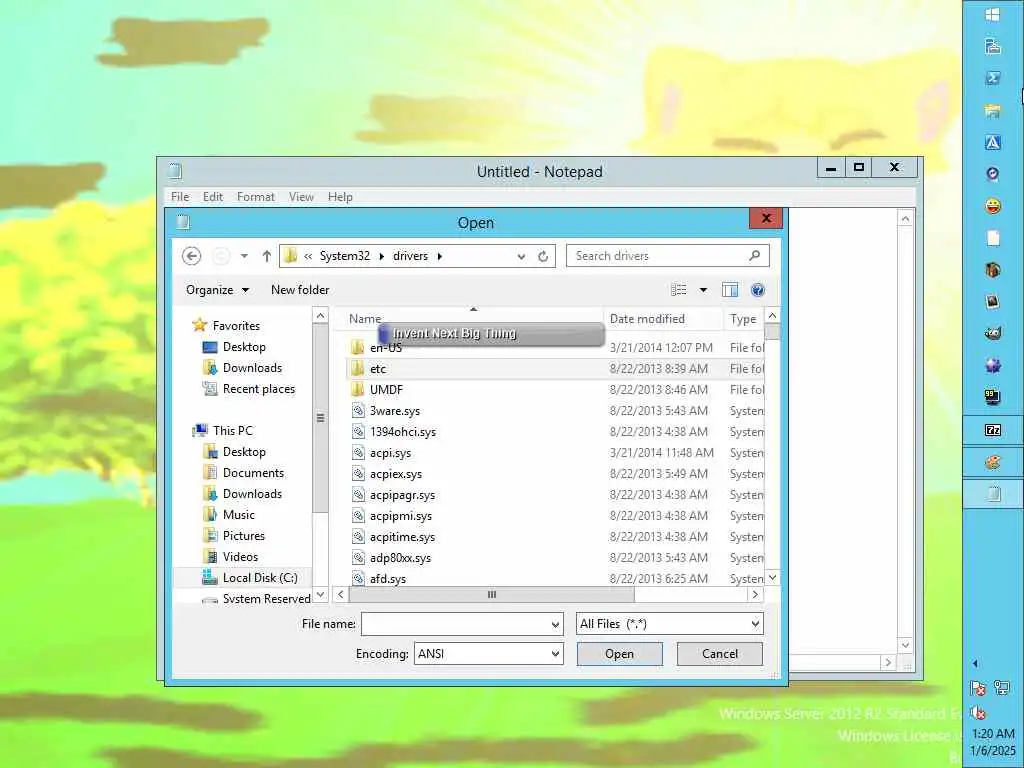The width and height of the screenshot is (1024, 768).
Task: Select the afd.sys file
Action: pyautogui.click(x=555, y=578)
